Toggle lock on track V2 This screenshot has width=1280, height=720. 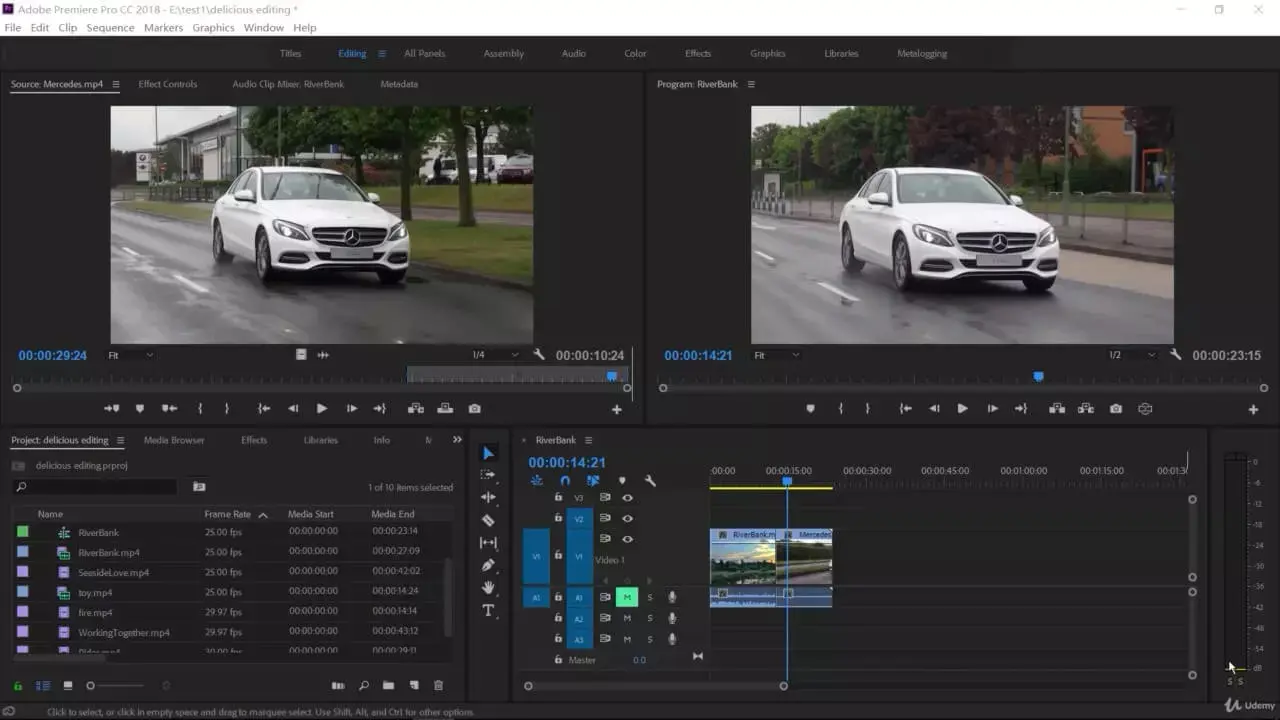pyautogui.click(x=558, y=518)
